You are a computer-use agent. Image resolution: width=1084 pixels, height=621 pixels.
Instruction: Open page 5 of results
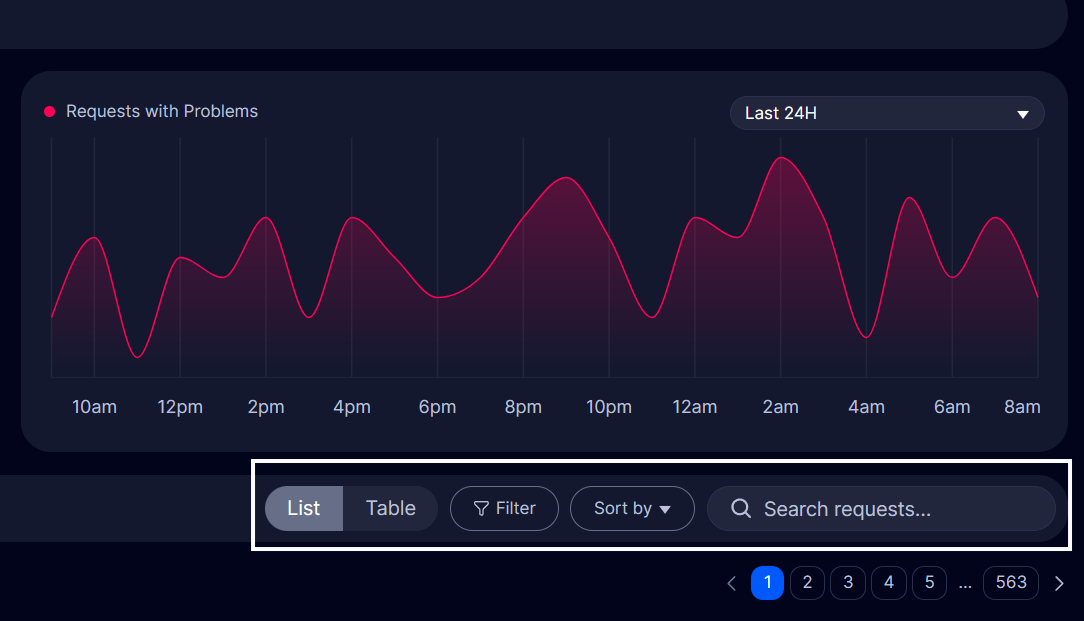(x=929, y=582)
